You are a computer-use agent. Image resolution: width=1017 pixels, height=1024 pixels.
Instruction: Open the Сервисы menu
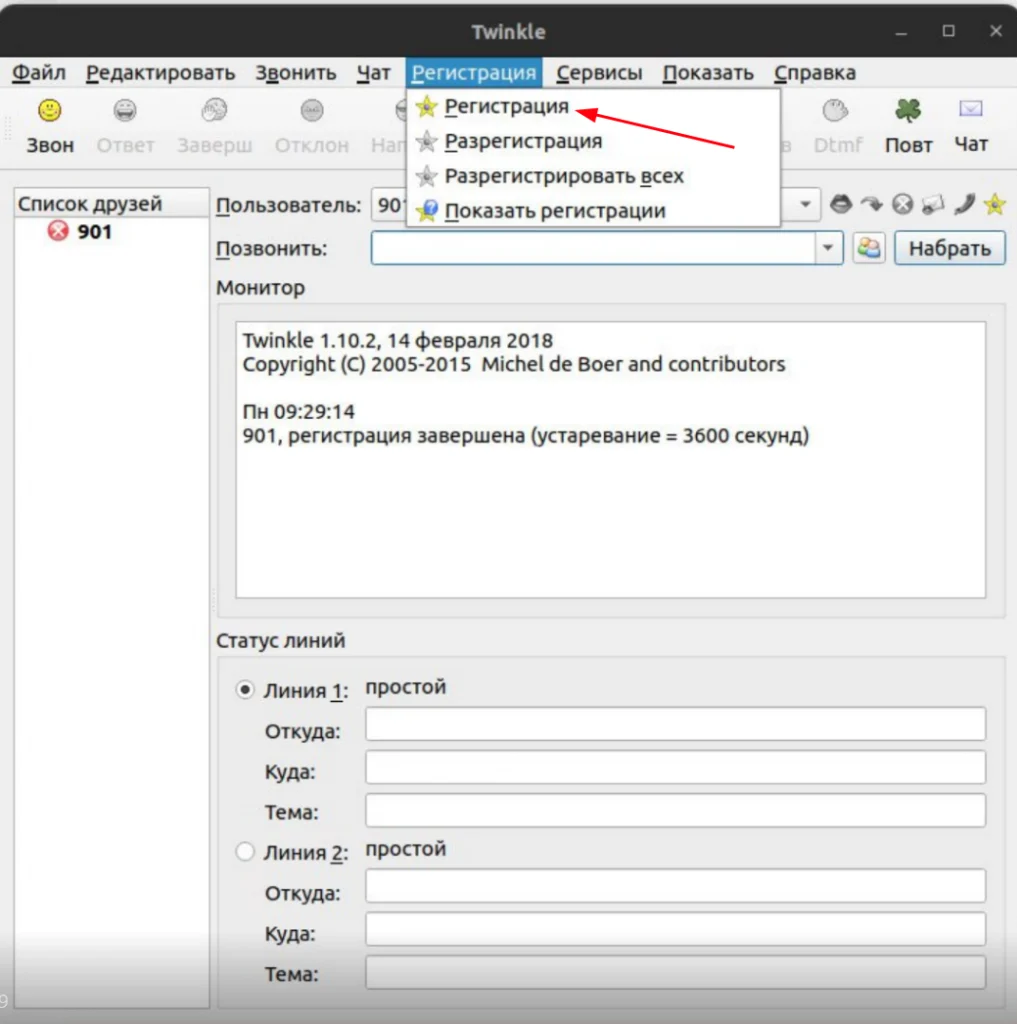(599, 72)
